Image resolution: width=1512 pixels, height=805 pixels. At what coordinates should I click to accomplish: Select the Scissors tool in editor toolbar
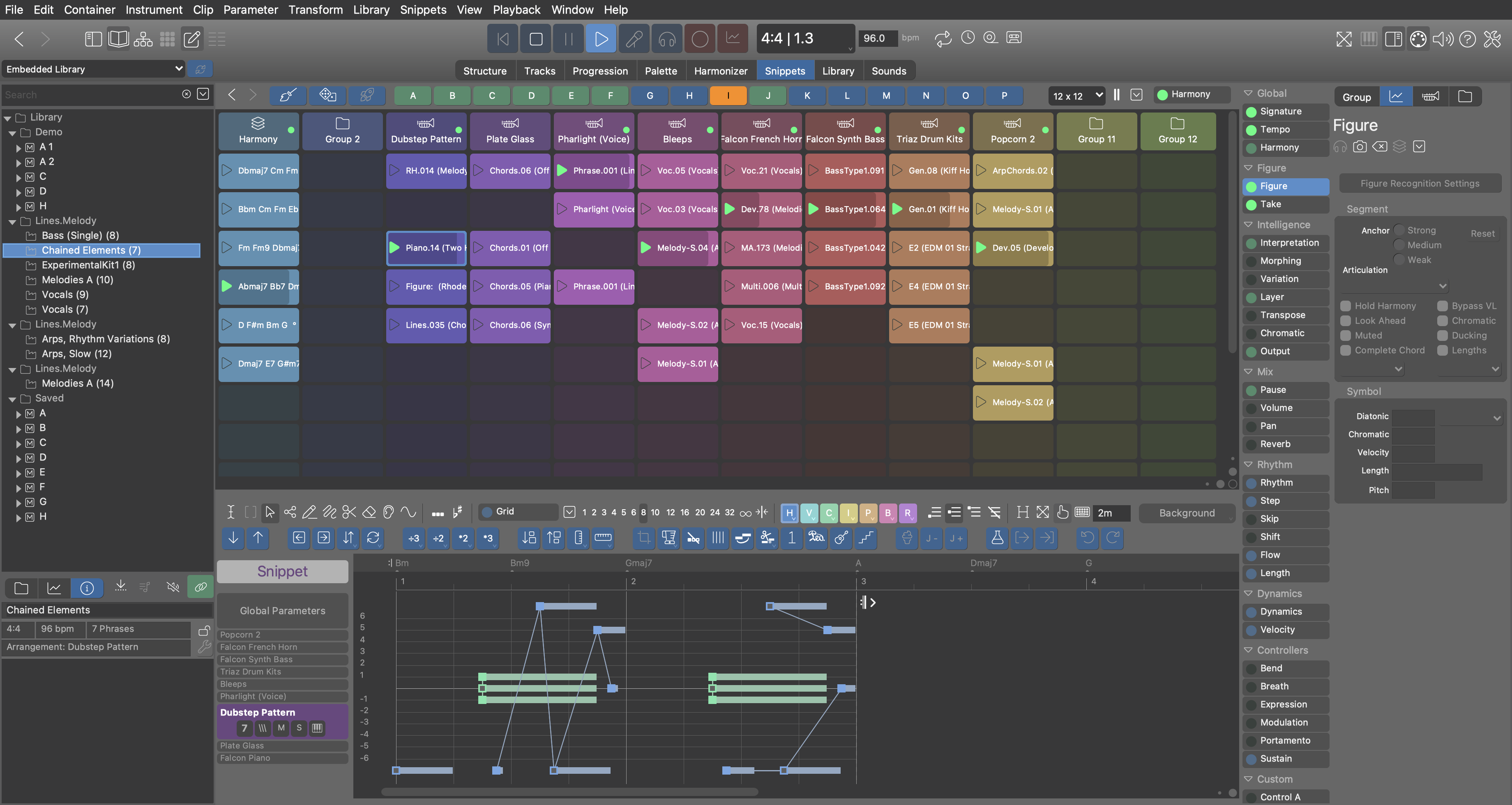pyautogui.click(x=349, y=512)
